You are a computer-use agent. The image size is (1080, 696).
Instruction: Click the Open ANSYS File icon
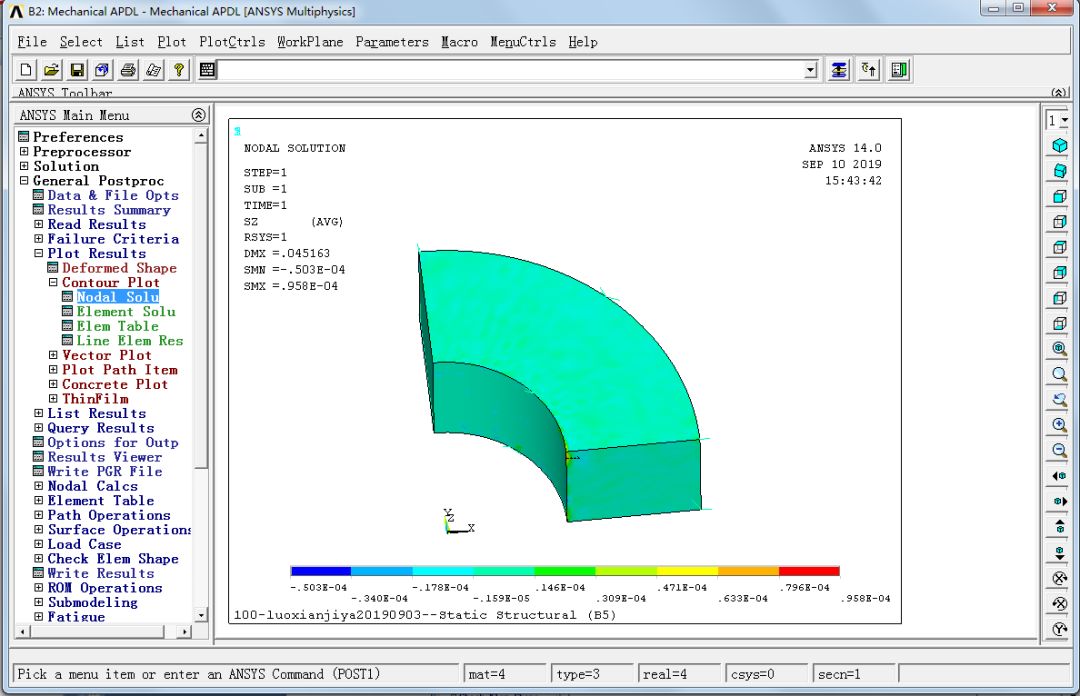52,70
